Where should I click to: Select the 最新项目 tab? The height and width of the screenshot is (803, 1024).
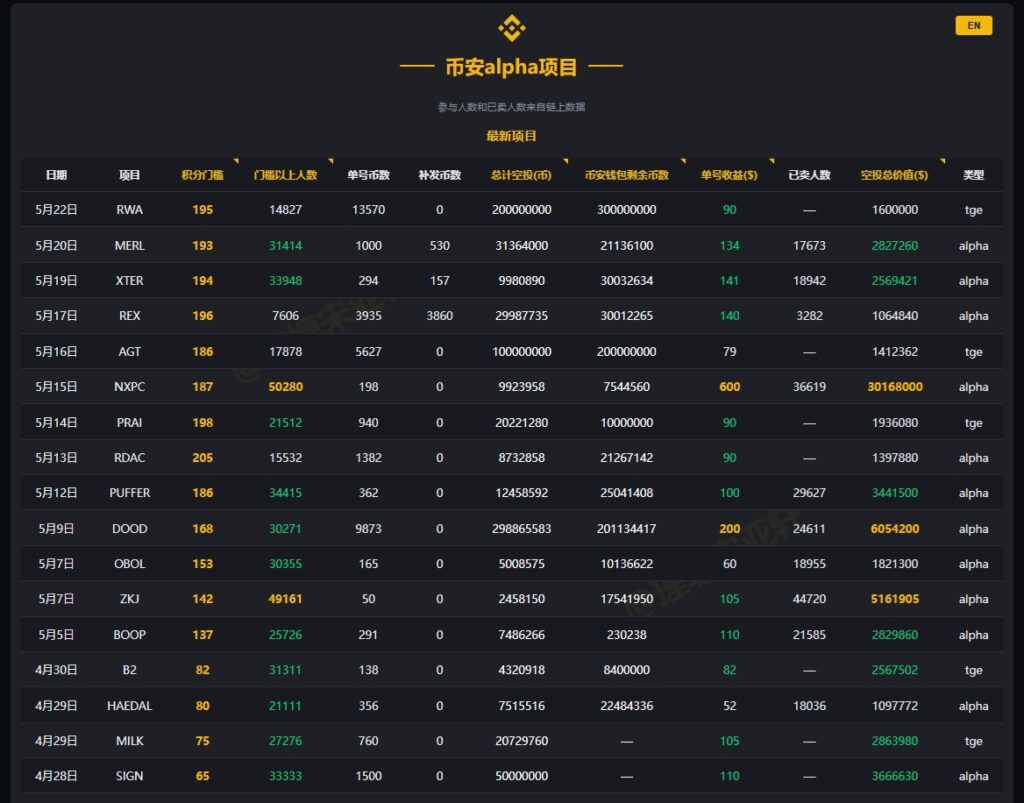click(511, 136)
